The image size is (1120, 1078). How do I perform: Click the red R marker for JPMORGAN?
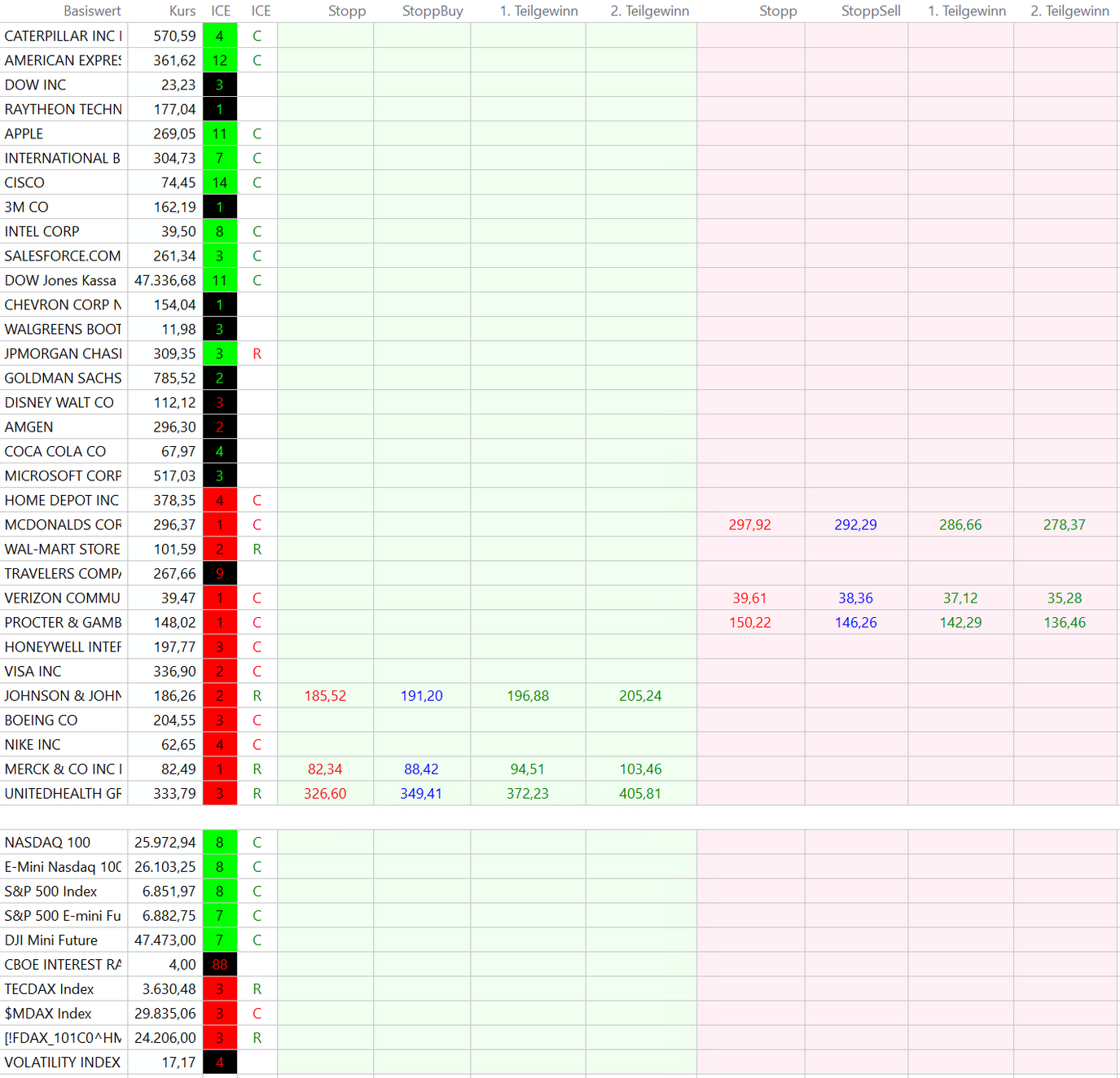[257, 354]
